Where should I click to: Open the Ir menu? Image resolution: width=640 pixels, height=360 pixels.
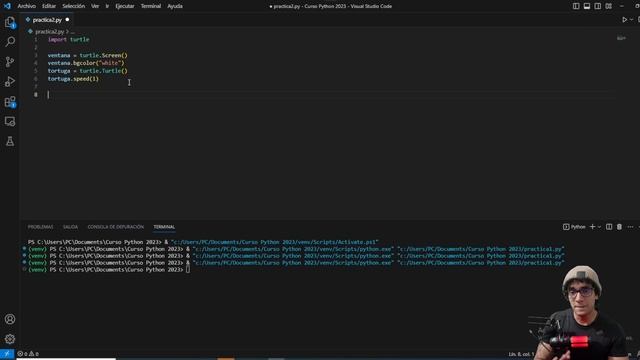(x=107, y=6)
